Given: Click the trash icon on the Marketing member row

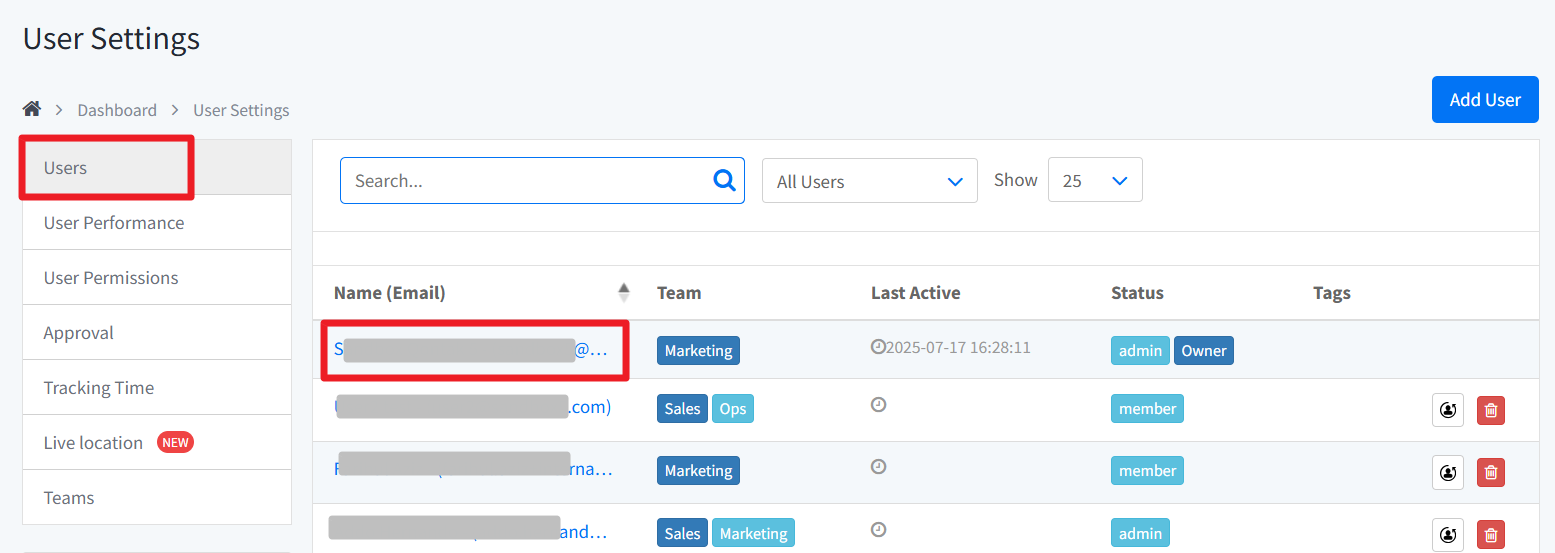Looking at the screenshot, I should pyautogui.click(x=1490, y=472).
